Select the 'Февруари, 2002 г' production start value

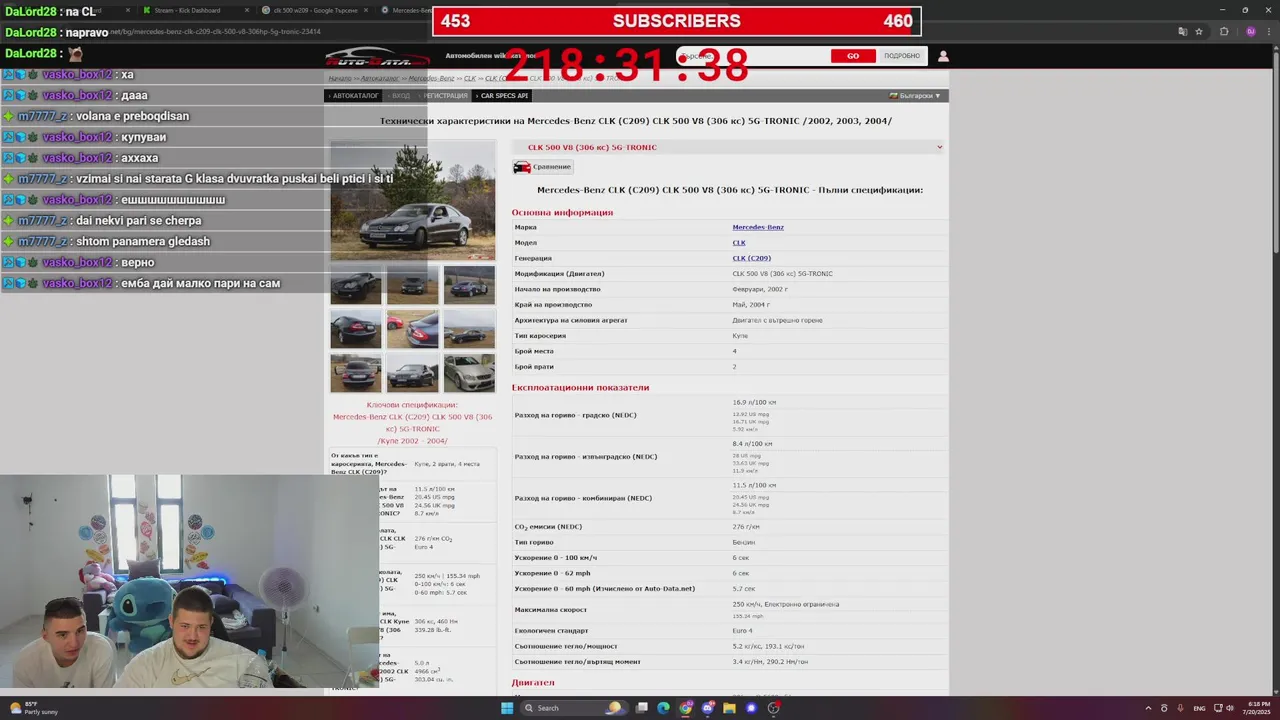click(x=760, y=289)
